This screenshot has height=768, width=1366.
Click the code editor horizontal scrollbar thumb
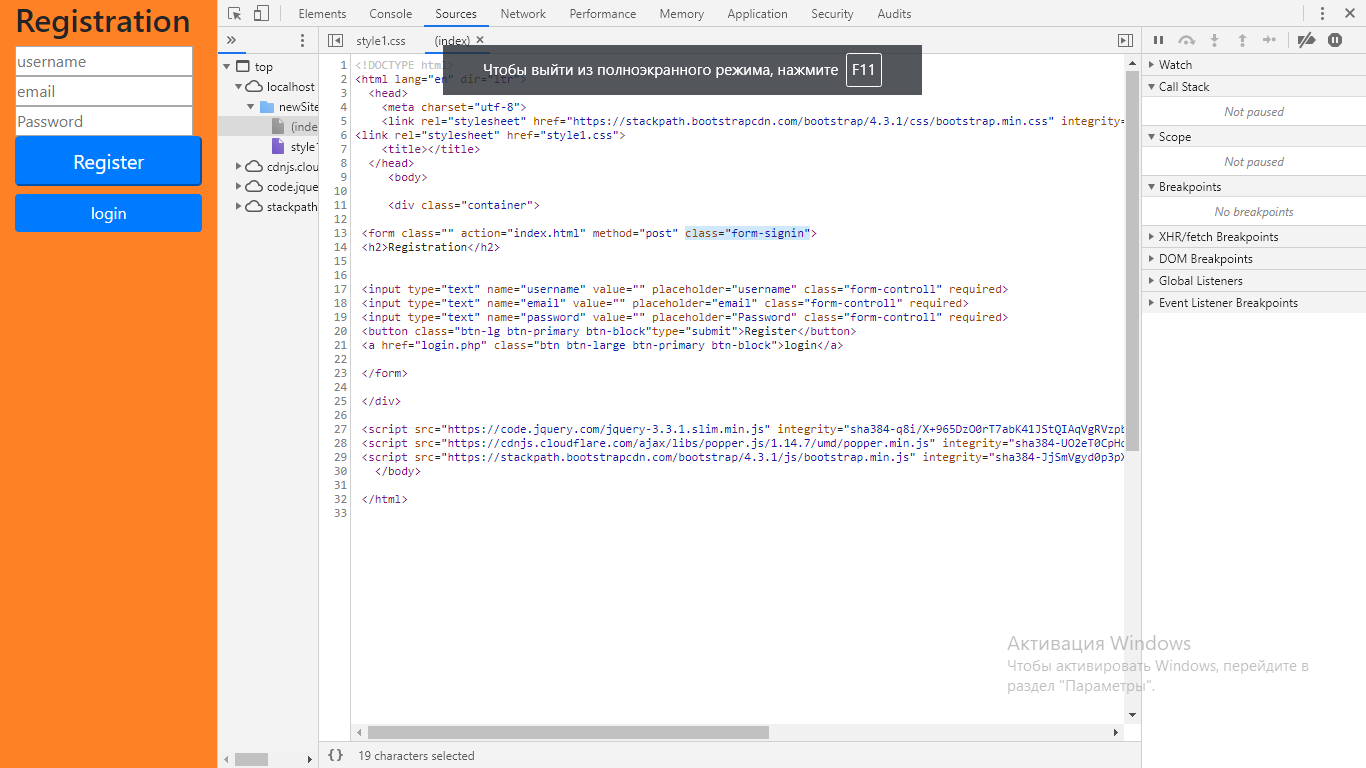point(568,732)
